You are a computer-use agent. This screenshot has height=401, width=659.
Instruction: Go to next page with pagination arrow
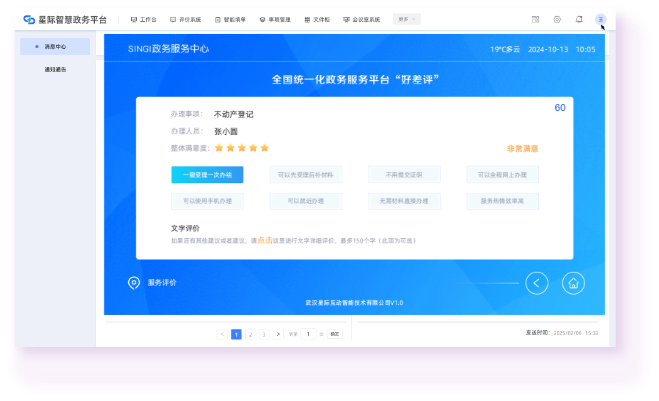point(278,333)
